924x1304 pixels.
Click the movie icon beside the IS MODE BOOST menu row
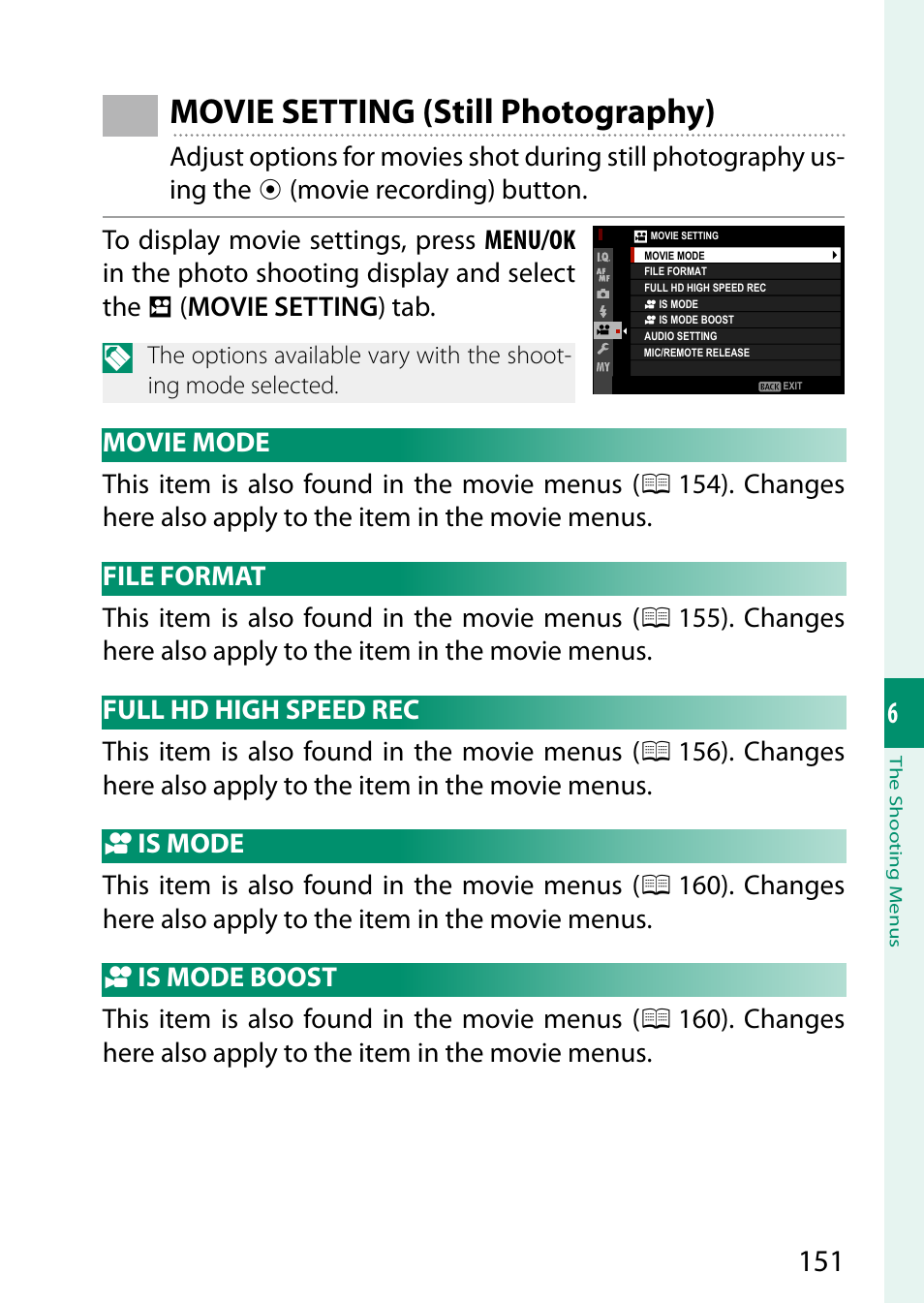tap(650, 320)
